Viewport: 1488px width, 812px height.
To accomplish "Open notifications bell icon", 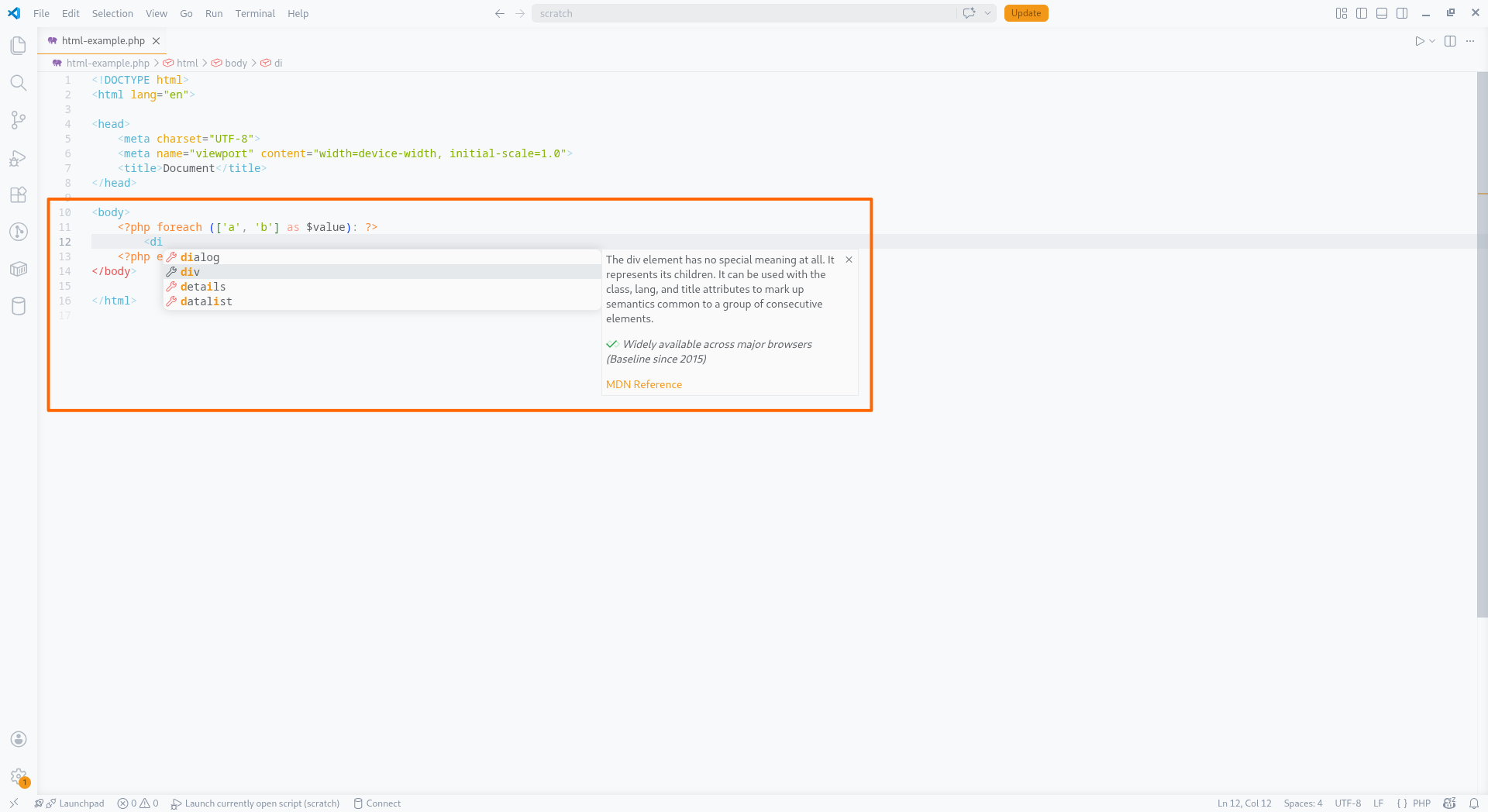I will [x=1473, y=803].
